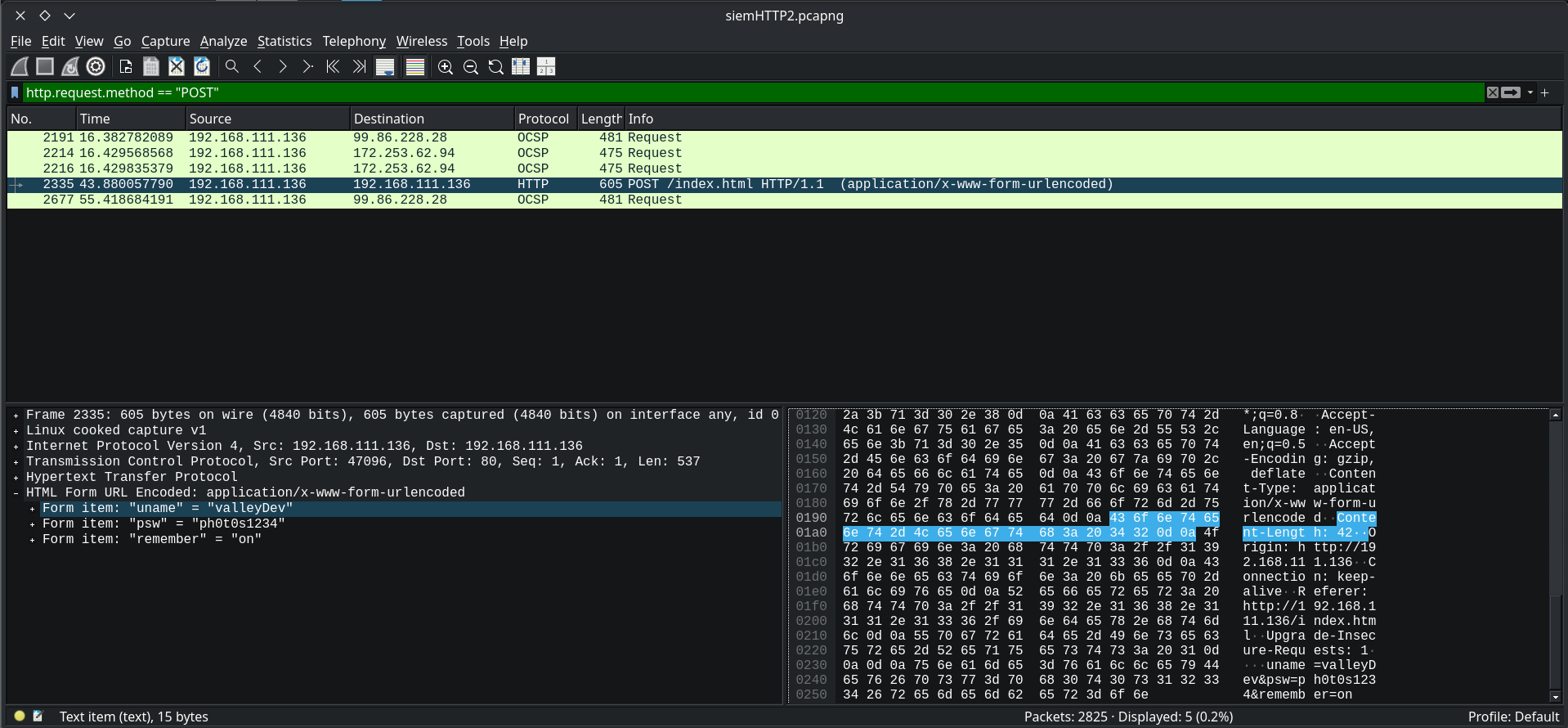1568x728 pixels.
Task: Open the Wireless menu
Action: [x=422, y=41]
